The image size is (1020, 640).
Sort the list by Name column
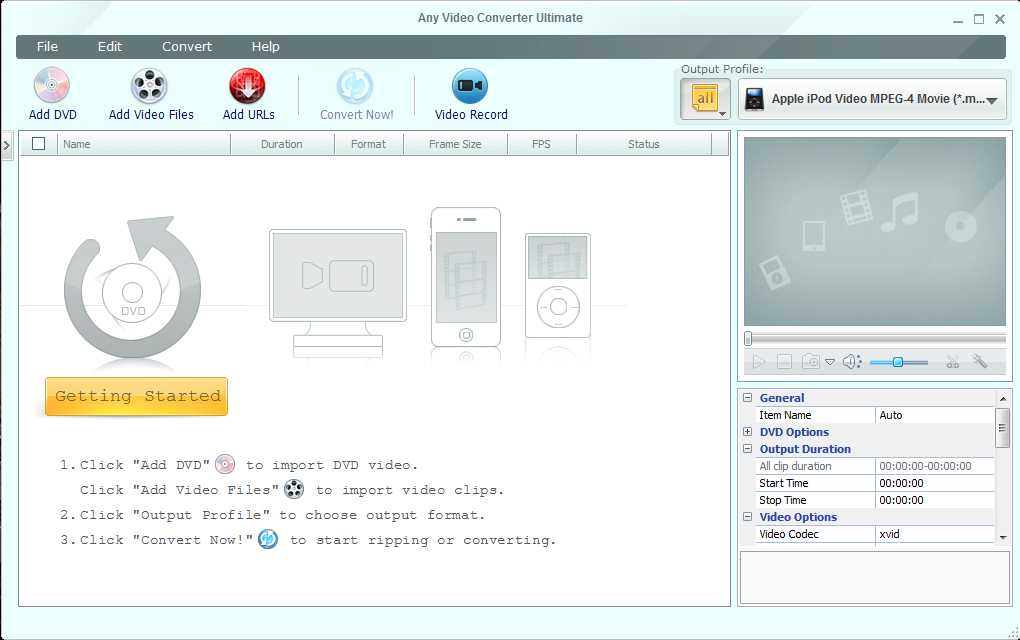click(x=144, y=144)
